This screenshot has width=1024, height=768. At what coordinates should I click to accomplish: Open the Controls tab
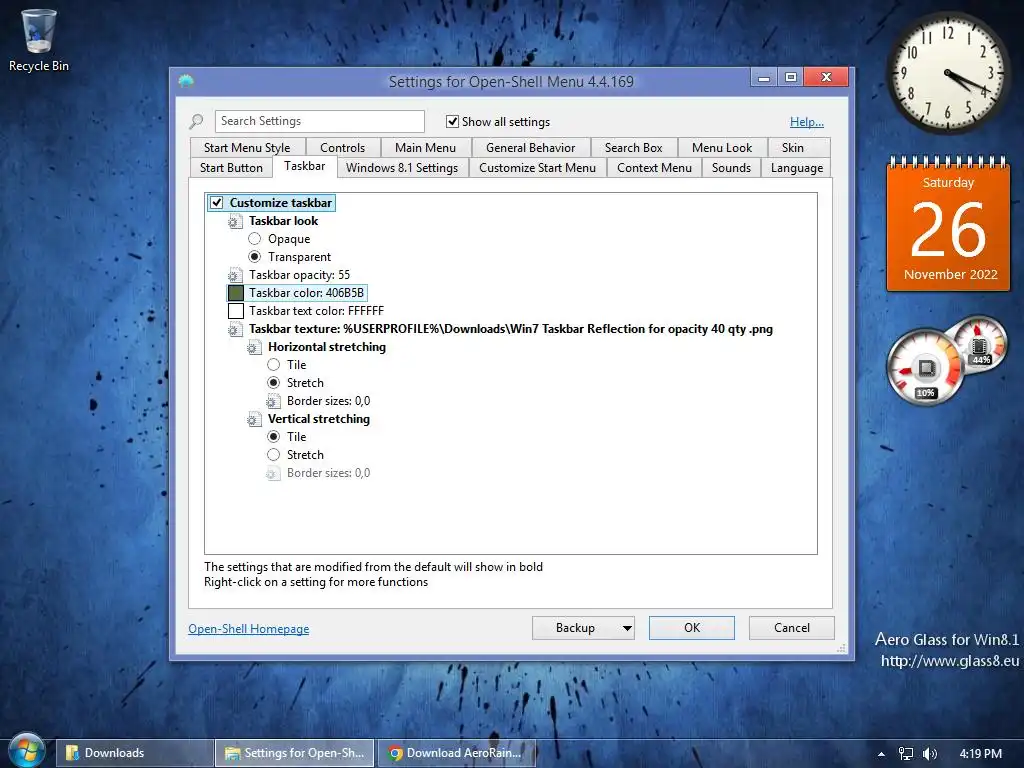click(x=342, y=148)
